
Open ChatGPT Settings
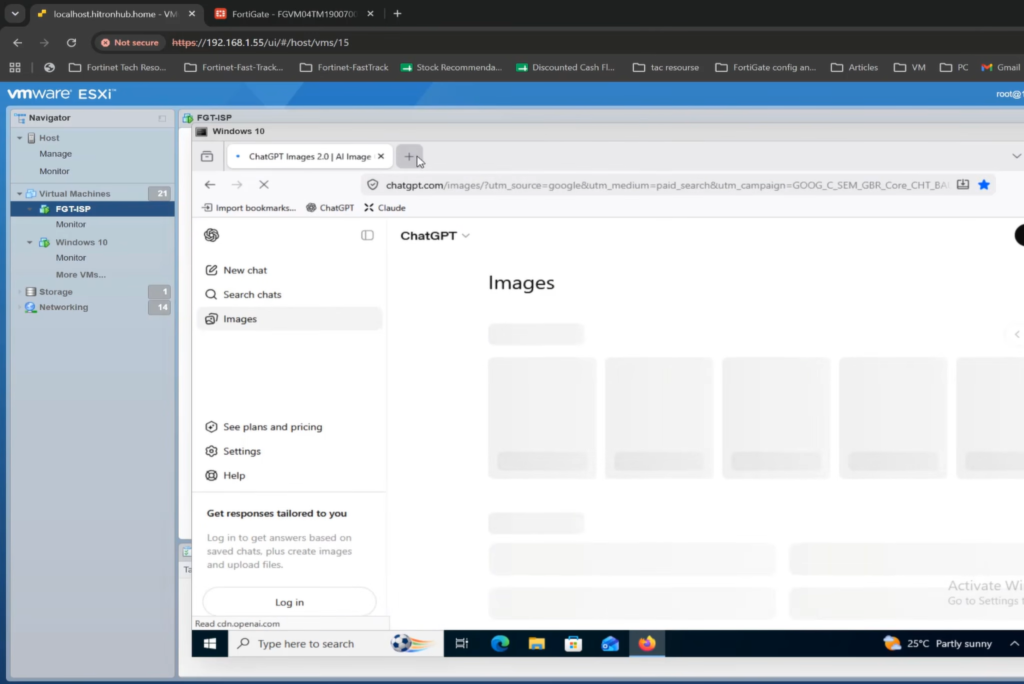[x=289, y=451]
